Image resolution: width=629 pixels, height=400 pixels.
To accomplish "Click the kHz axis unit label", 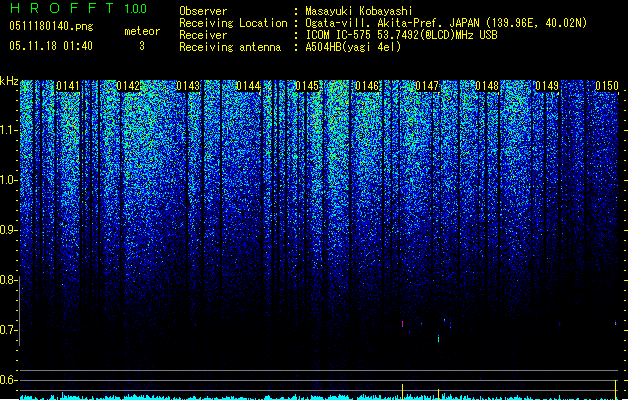I will [x=9, y=81].
